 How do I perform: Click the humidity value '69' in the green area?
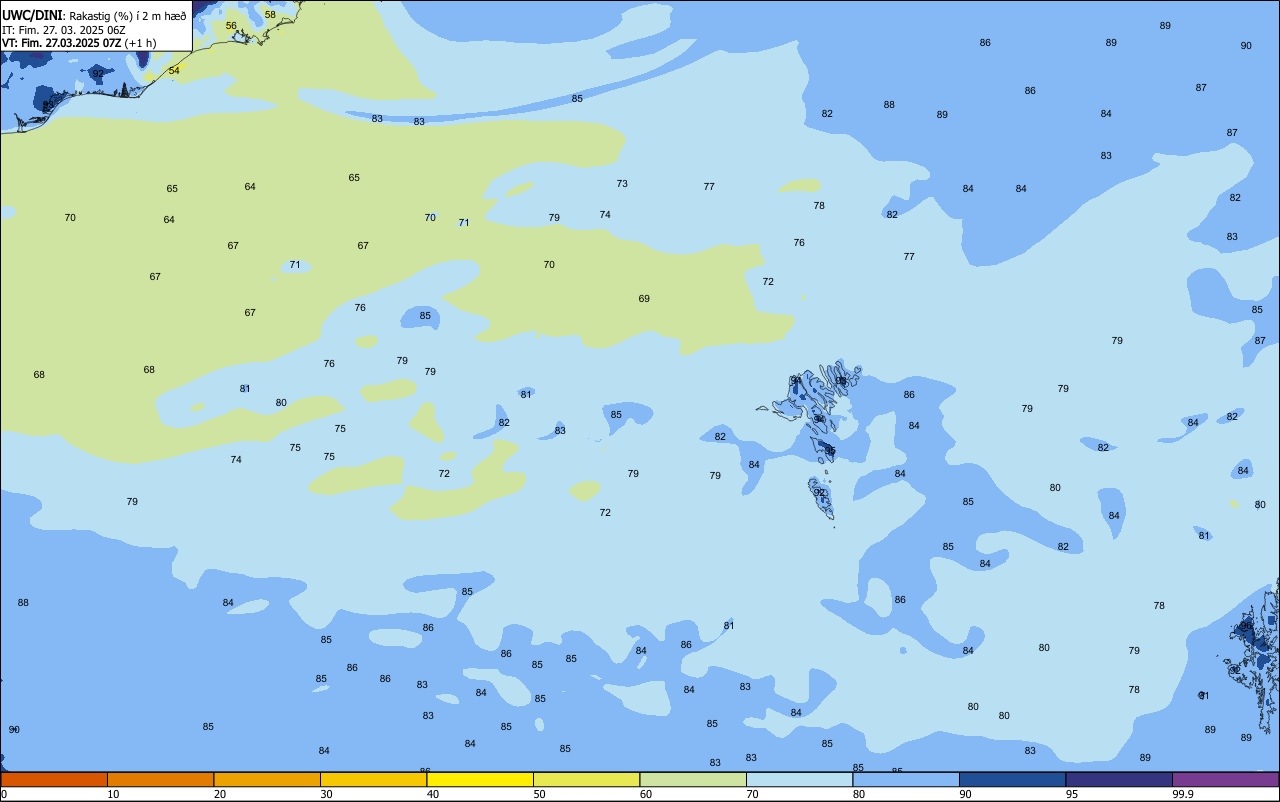coord(644,299)
